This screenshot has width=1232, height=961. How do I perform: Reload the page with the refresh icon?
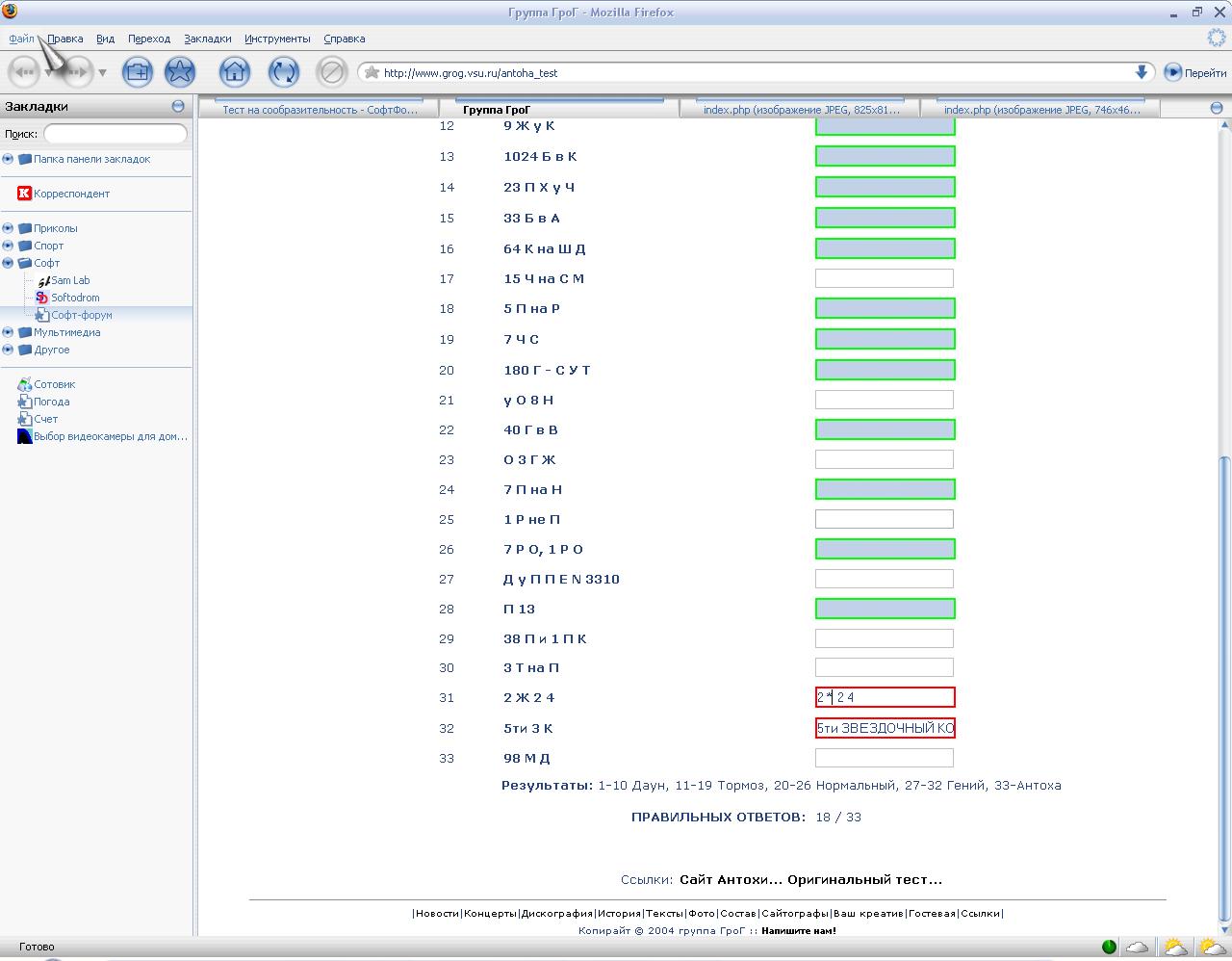[x=283, y=72]
